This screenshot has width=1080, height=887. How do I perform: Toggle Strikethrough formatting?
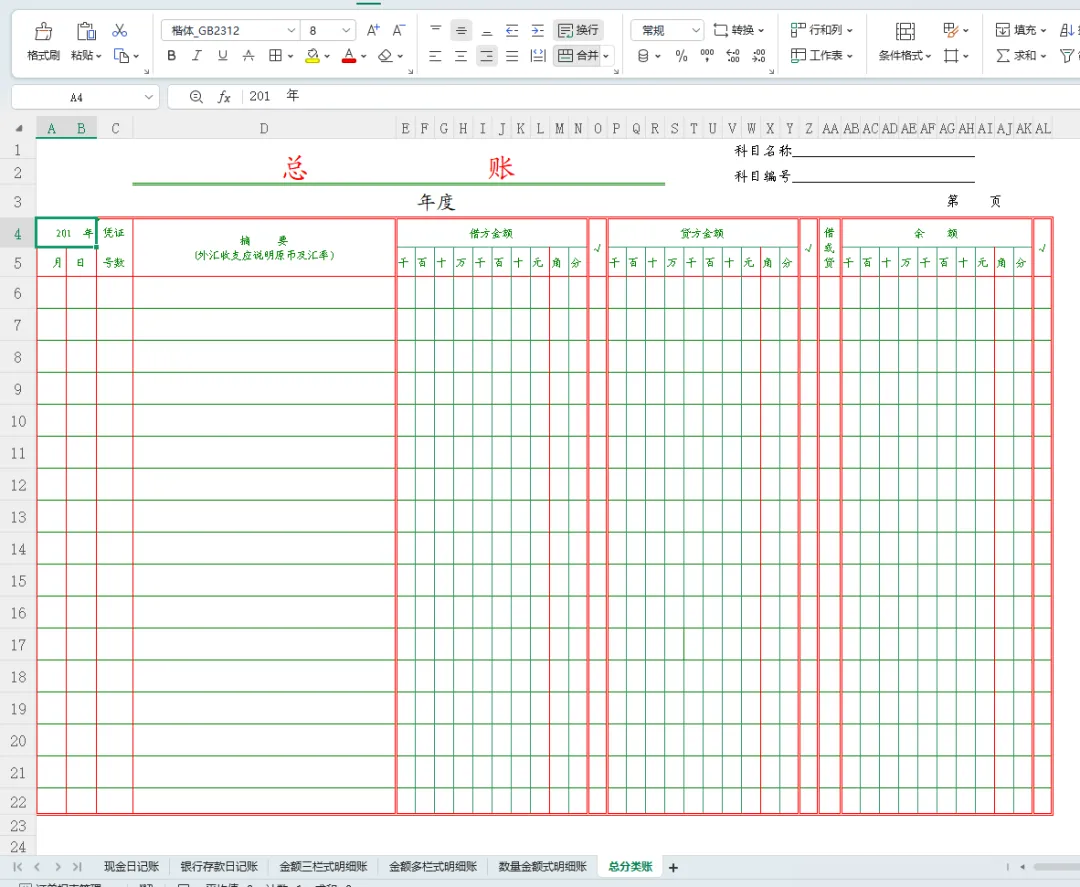(249, 56)
